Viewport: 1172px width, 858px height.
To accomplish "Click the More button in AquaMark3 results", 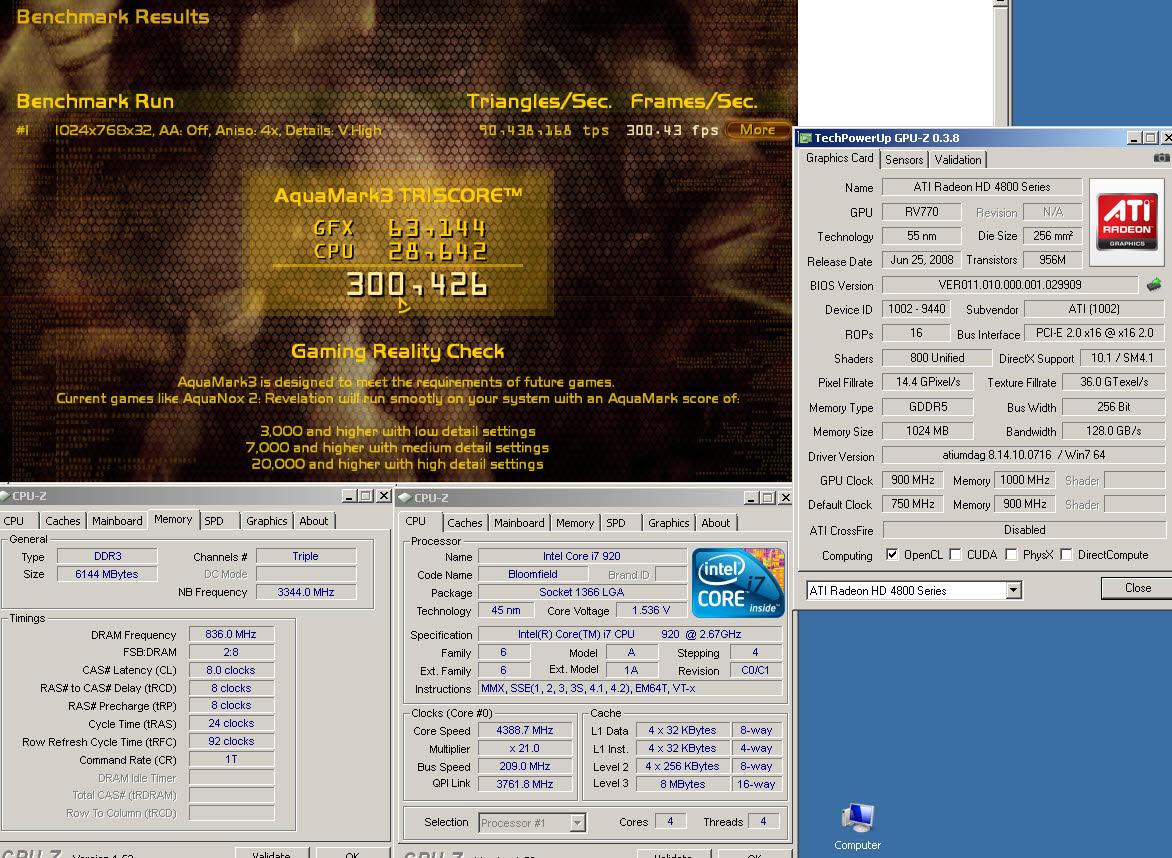I will (x=757, y=129).
